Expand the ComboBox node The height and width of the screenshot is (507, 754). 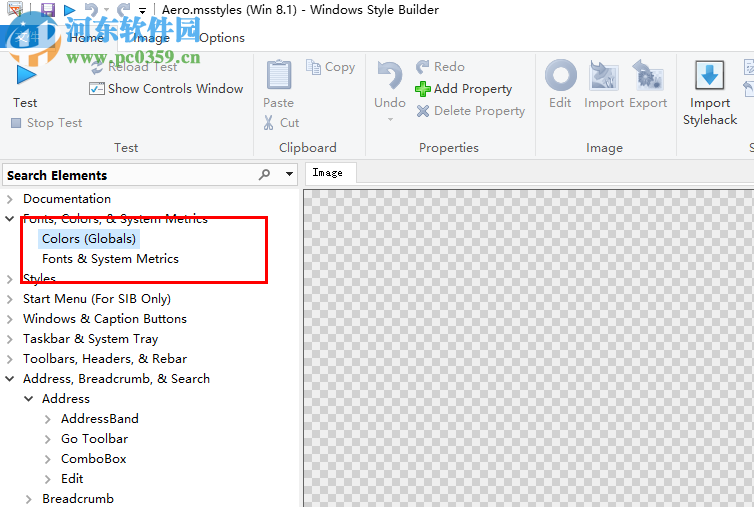[x=48, y=459]
